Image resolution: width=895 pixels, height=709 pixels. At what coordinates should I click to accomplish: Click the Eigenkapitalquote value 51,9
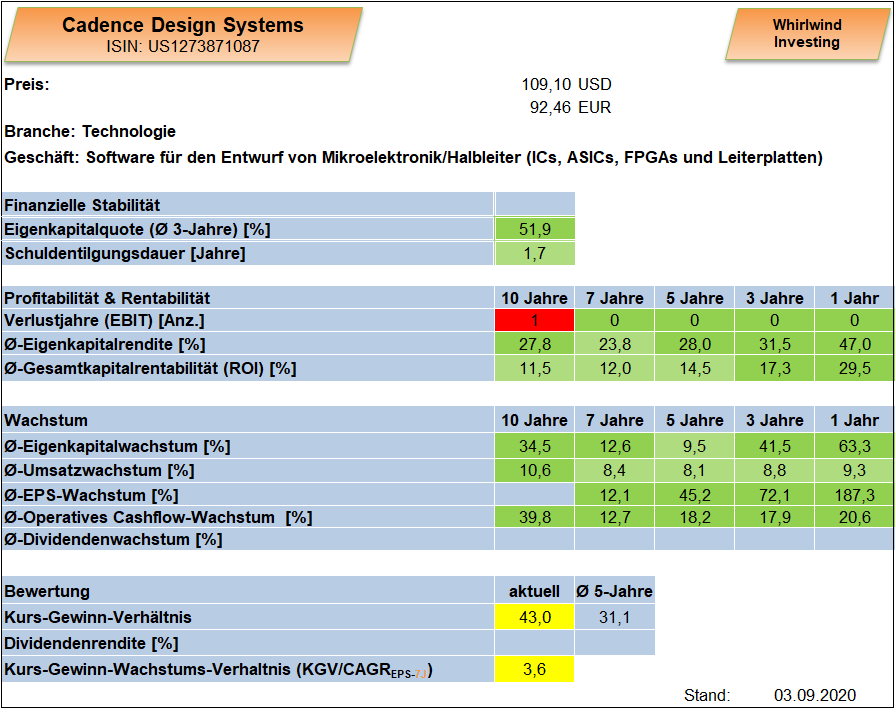535,229
